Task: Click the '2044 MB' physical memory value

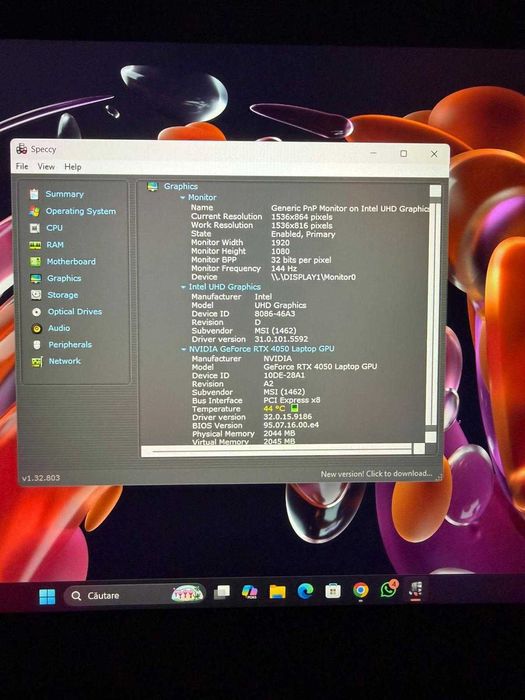Action: pos(279,433)
